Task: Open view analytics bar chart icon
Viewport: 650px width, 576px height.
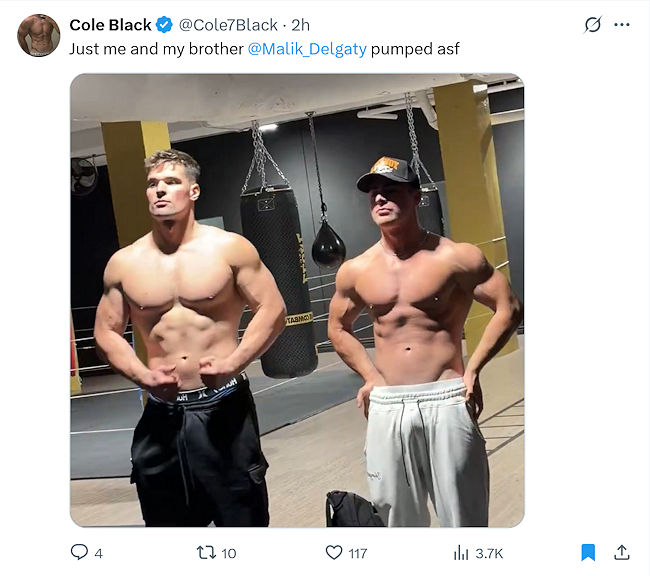Action: coord(461,552)
